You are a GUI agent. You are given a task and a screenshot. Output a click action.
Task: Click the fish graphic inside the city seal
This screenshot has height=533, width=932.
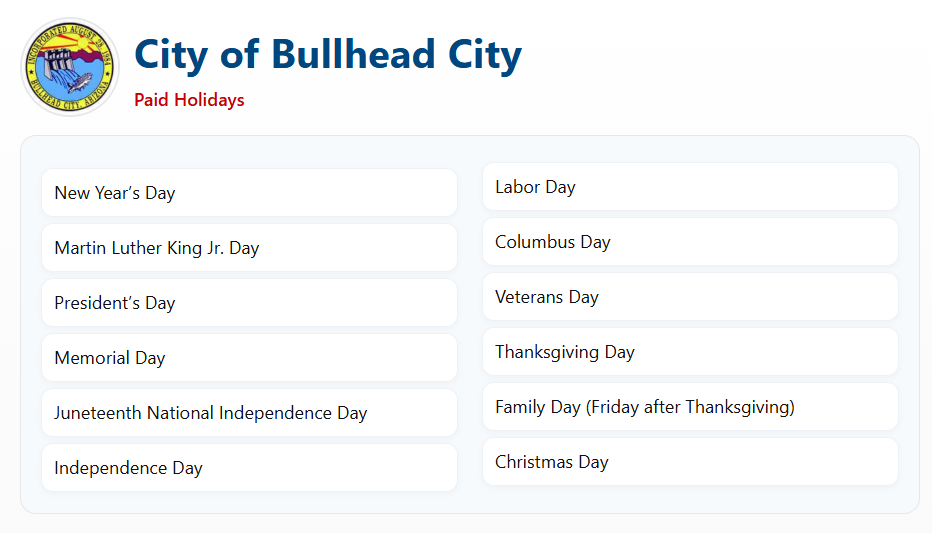pyautogui.click(x=80, y=81)
